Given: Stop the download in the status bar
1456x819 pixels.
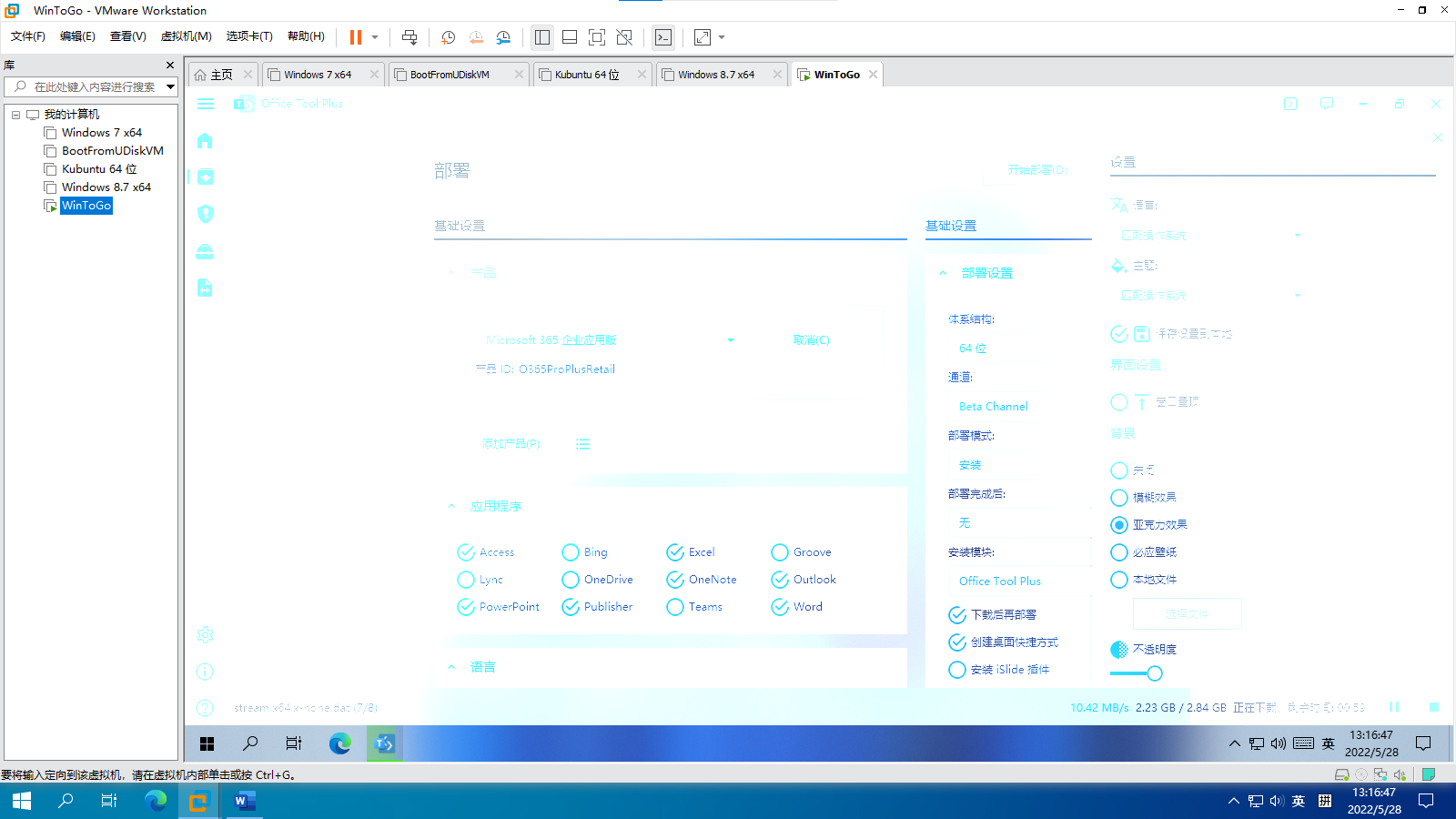Looking at the screenshot, I should point(1434,707).
